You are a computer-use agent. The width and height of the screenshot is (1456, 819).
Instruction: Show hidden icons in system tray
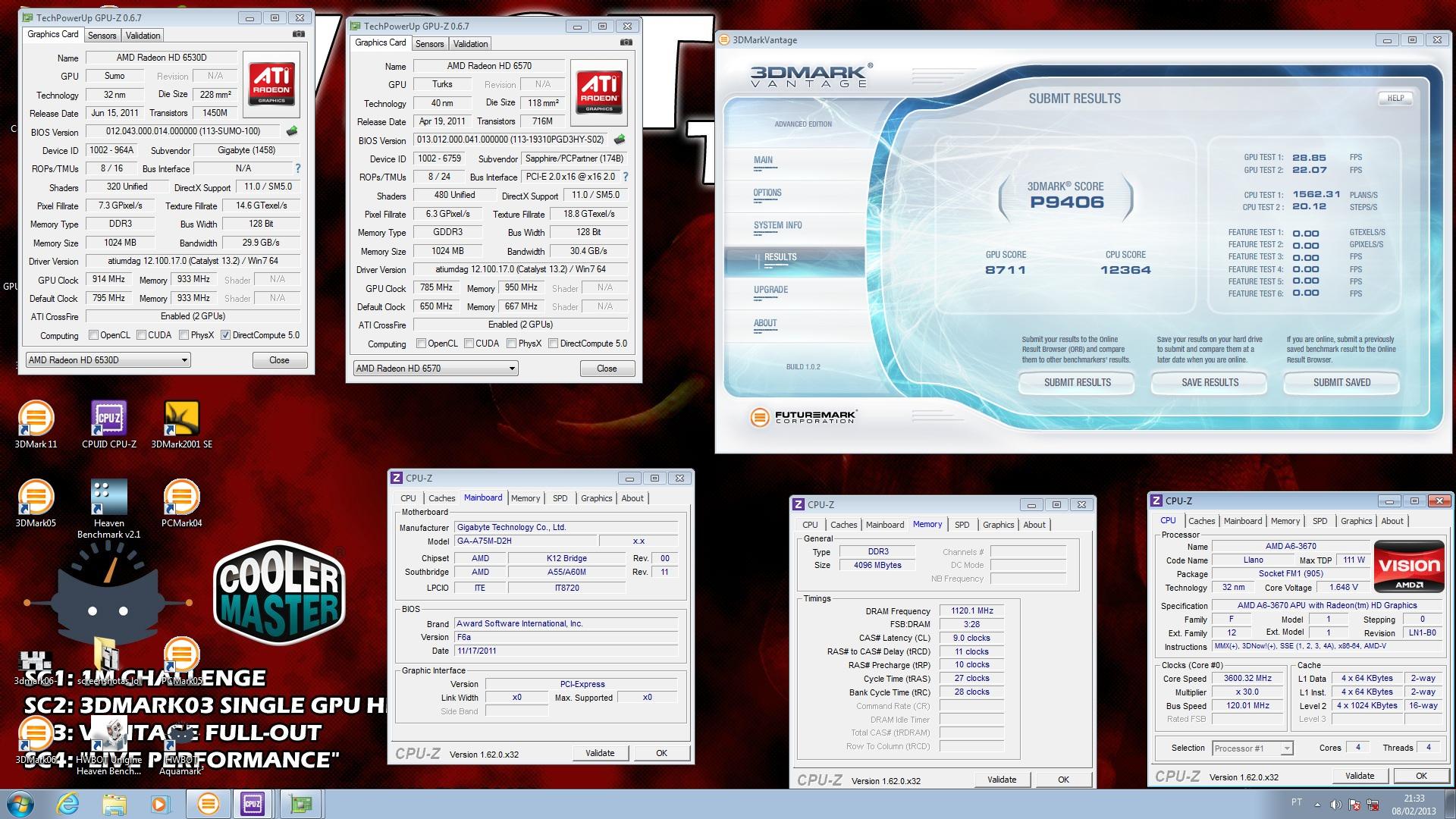[1316, 805]
